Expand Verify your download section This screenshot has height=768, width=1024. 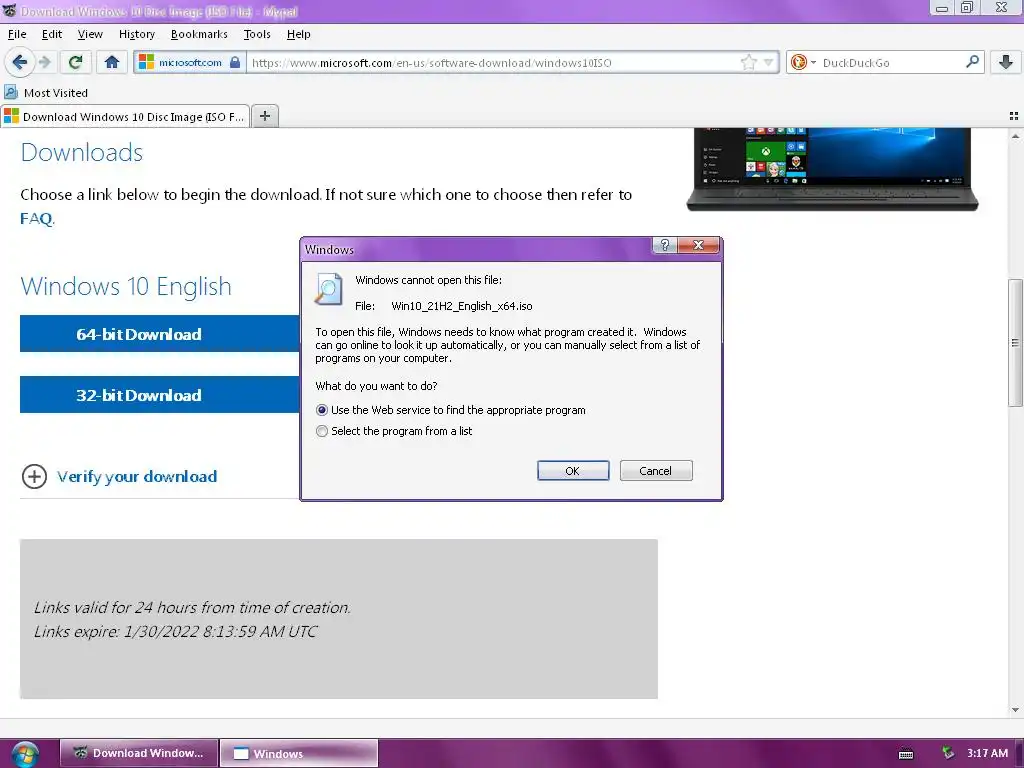pyautogui.click(x=34, y=476)
